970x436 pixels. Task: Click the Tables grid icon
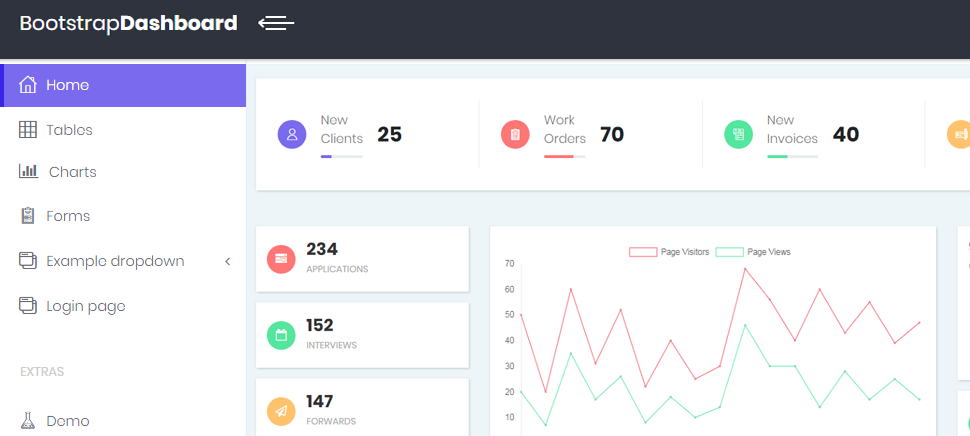coord(28,130)
